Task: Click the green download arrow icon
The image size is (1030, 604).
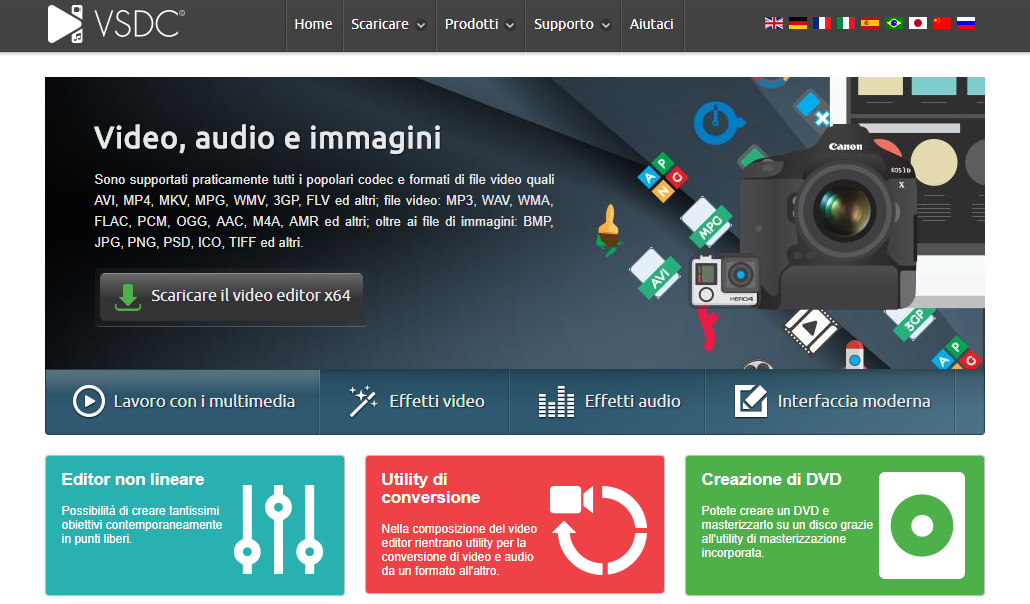Action: 127,297
